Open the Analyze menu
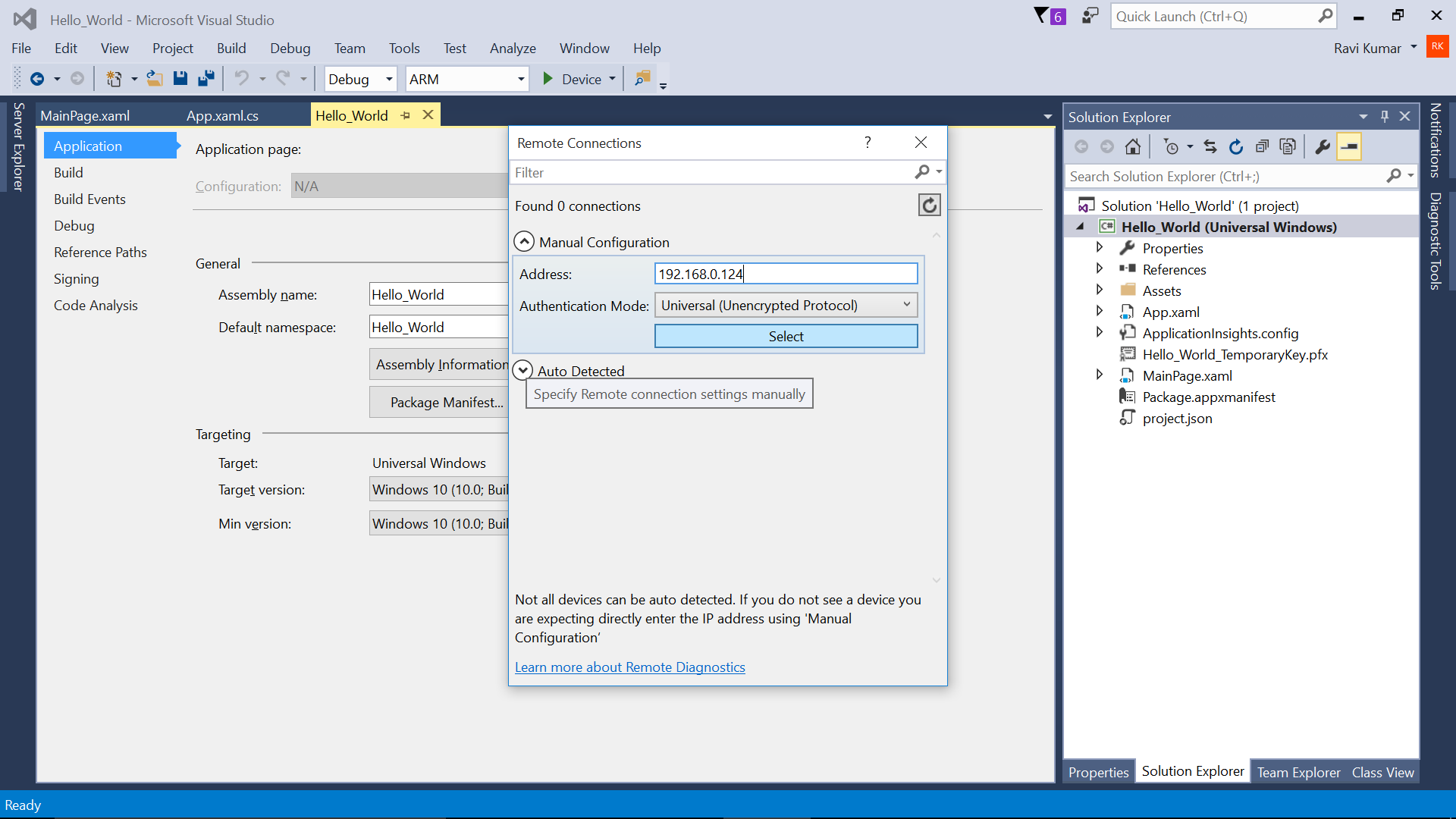This screenshot has width=1456, height=819. pos(513,48)
